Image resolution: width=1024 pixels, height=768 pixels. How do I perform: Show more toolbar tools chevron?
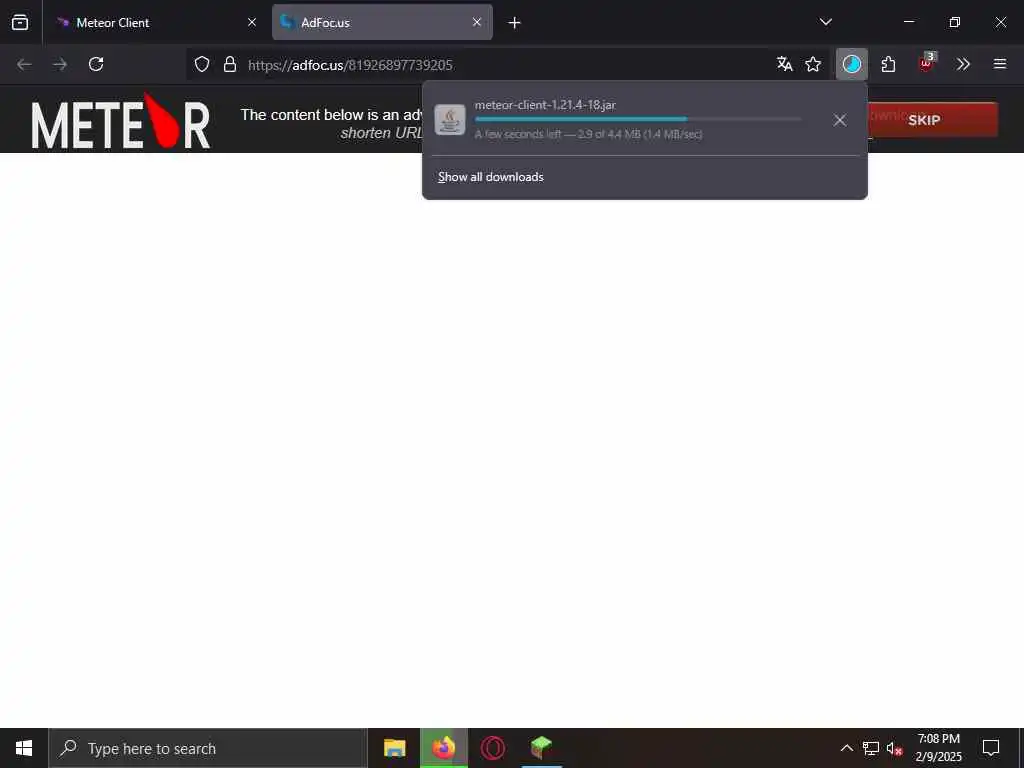coord(963,64)
